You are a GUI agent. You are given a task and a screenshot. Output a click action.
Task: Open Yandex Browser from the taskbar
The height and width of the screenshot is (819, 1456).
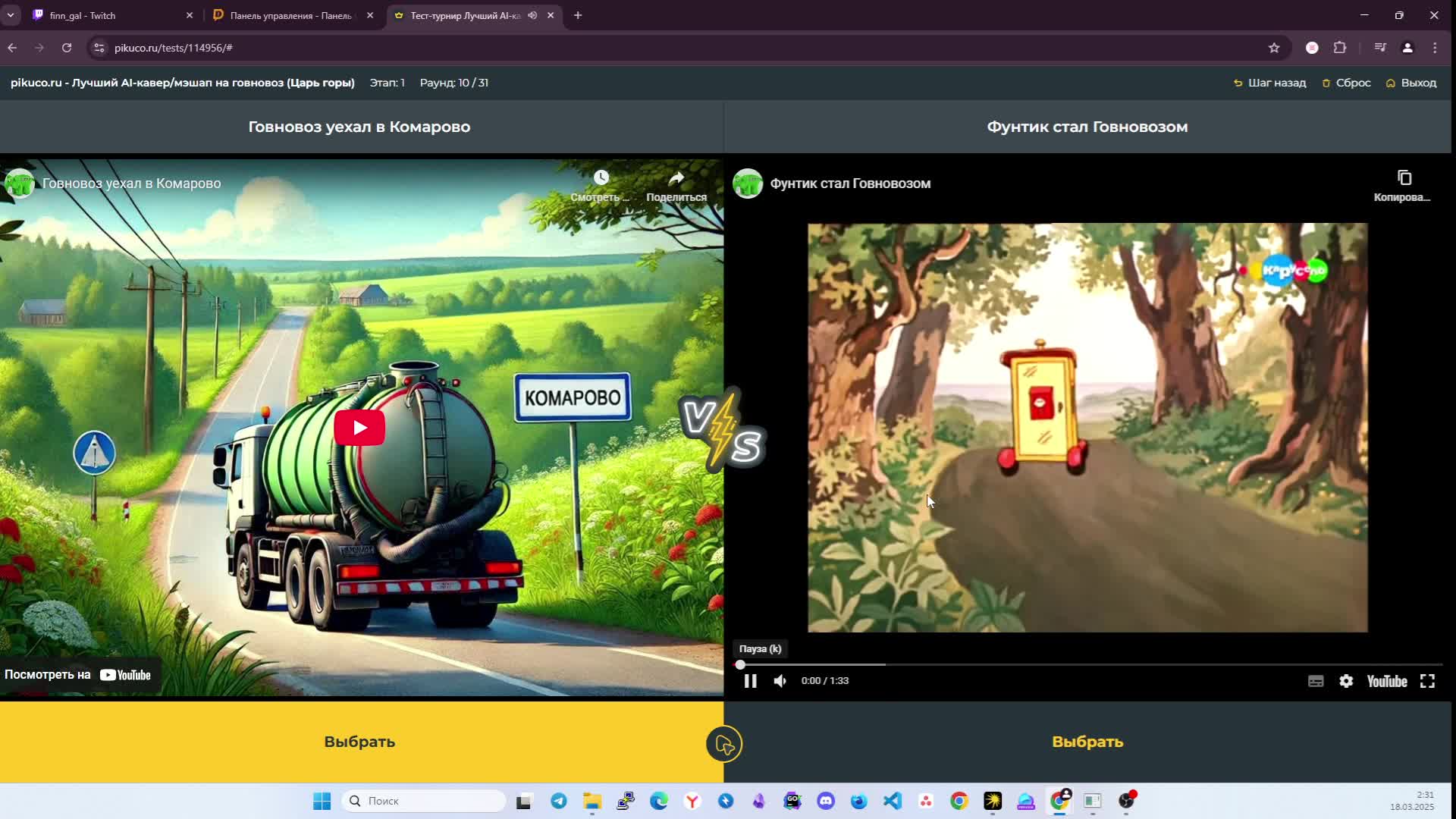[692, 801]
